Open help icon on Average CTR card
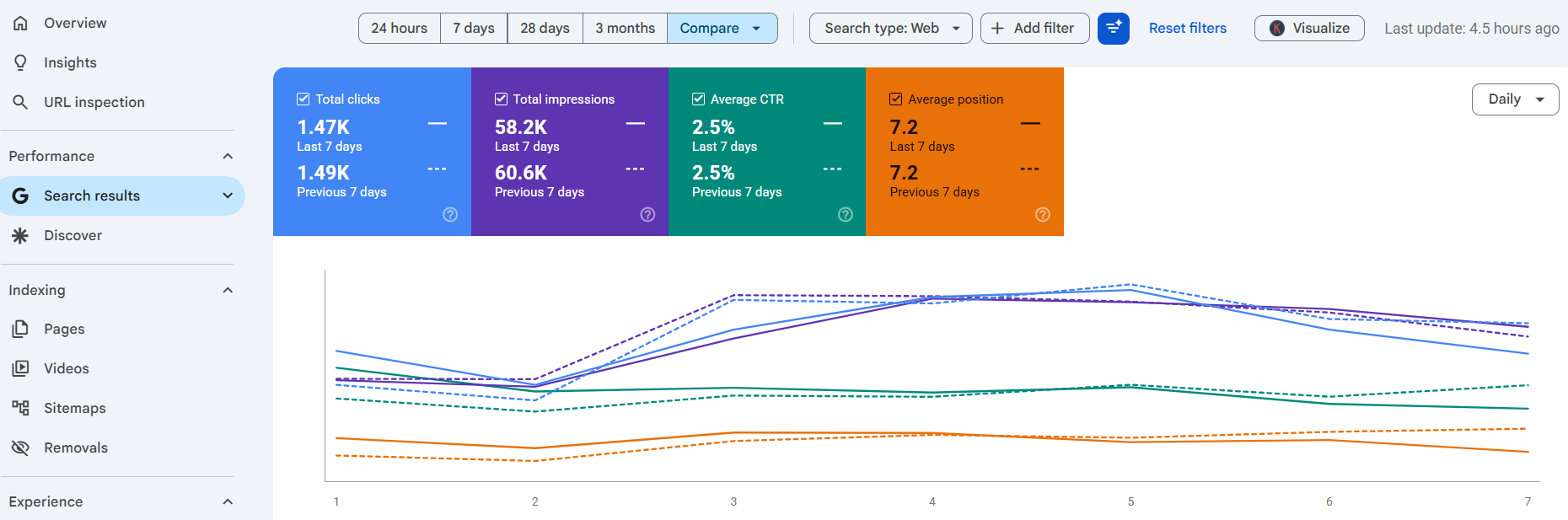Image resolution: width=1568 pixels, height=520 pixels. pos(846,215)
